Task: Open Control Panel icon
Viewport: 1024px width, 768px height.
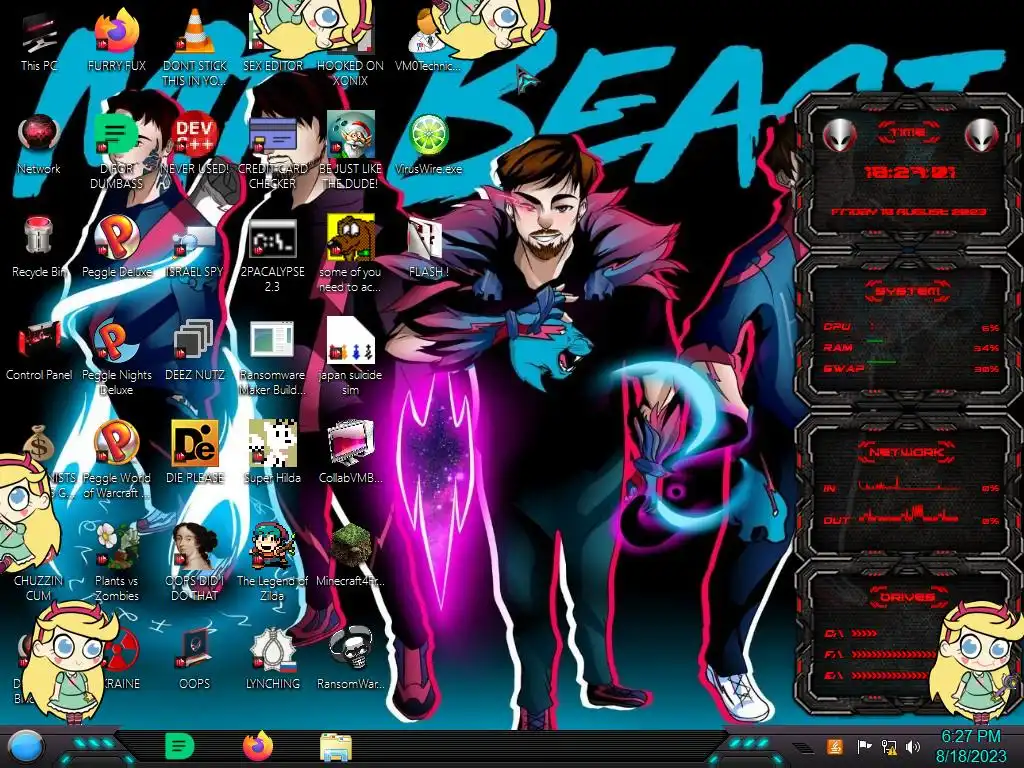Action: (39, 350)
